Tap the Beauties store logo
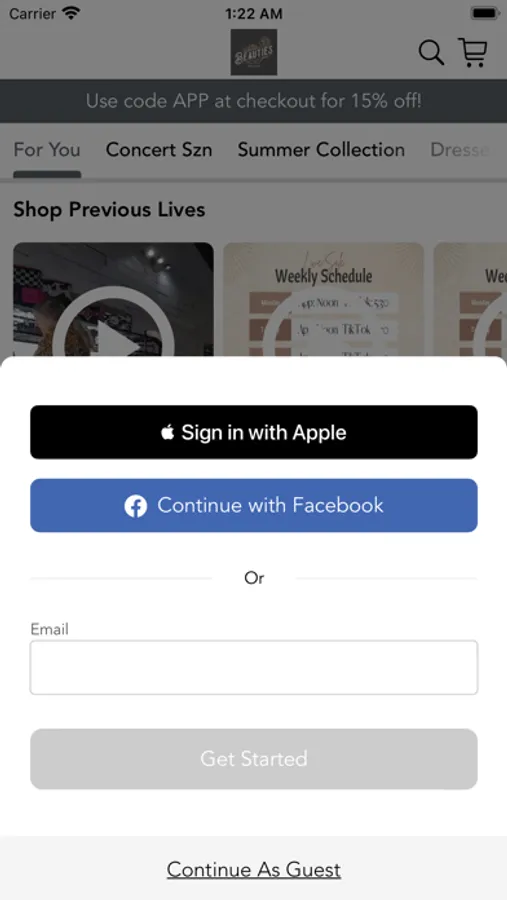Screen dimensions: 507x900 (x=254, y=52)
